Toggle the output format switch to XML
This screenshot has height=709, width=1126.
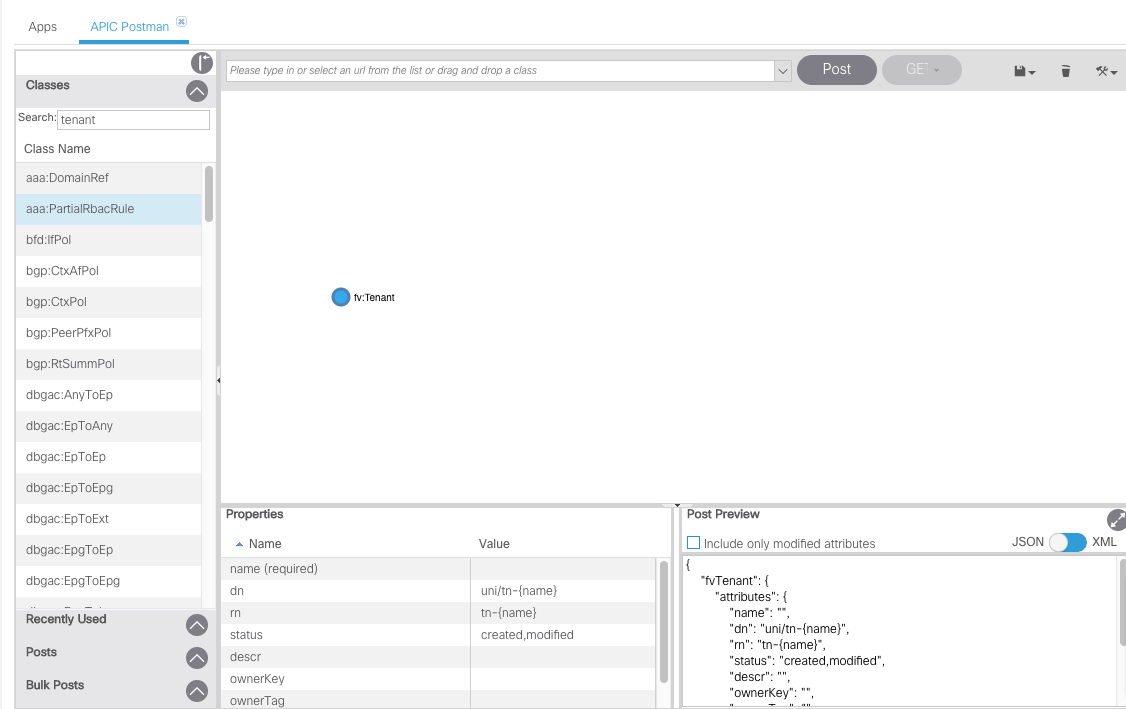[x=1069, y=541]
